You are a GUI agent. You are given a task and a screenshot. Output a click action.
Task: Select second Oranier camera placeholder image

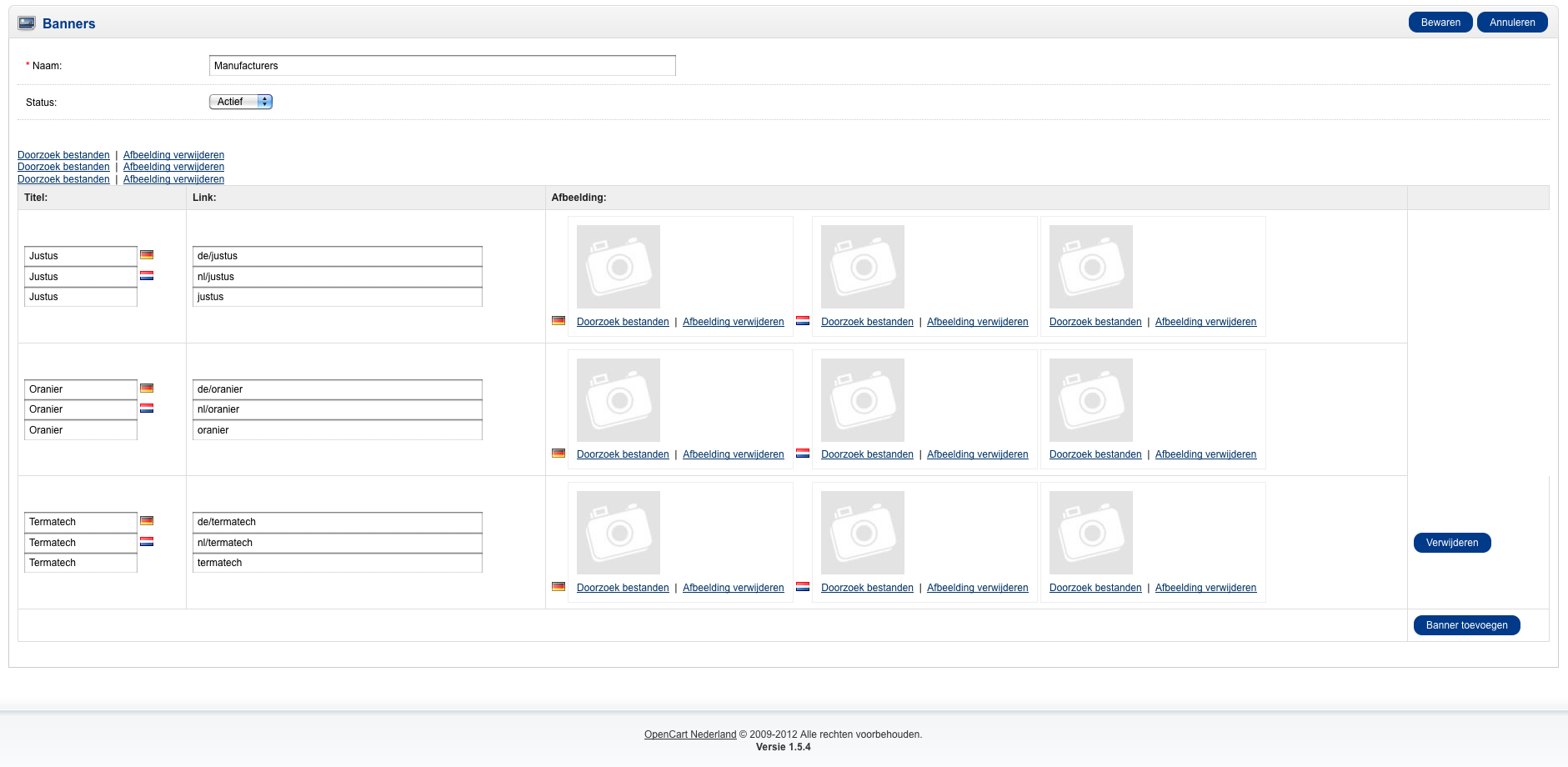click(x=863, y=400)
